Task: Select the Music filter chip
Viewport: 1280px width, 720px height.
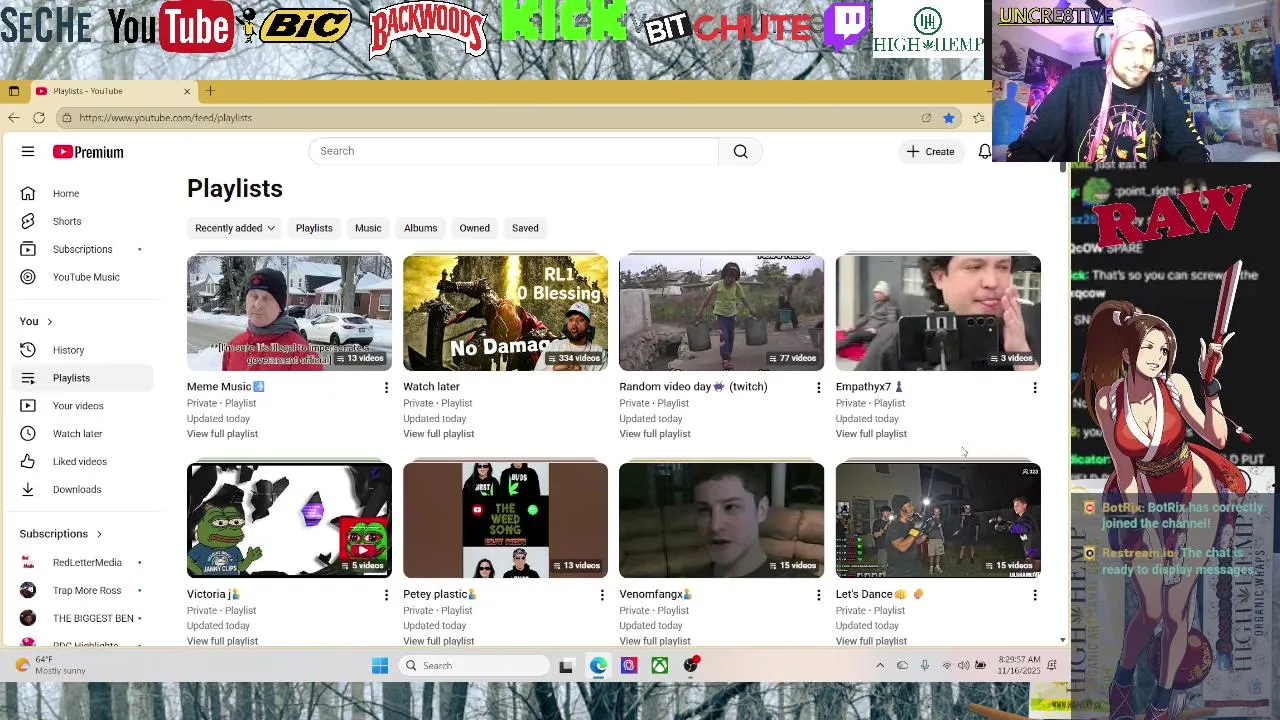Action: [368, 228]
